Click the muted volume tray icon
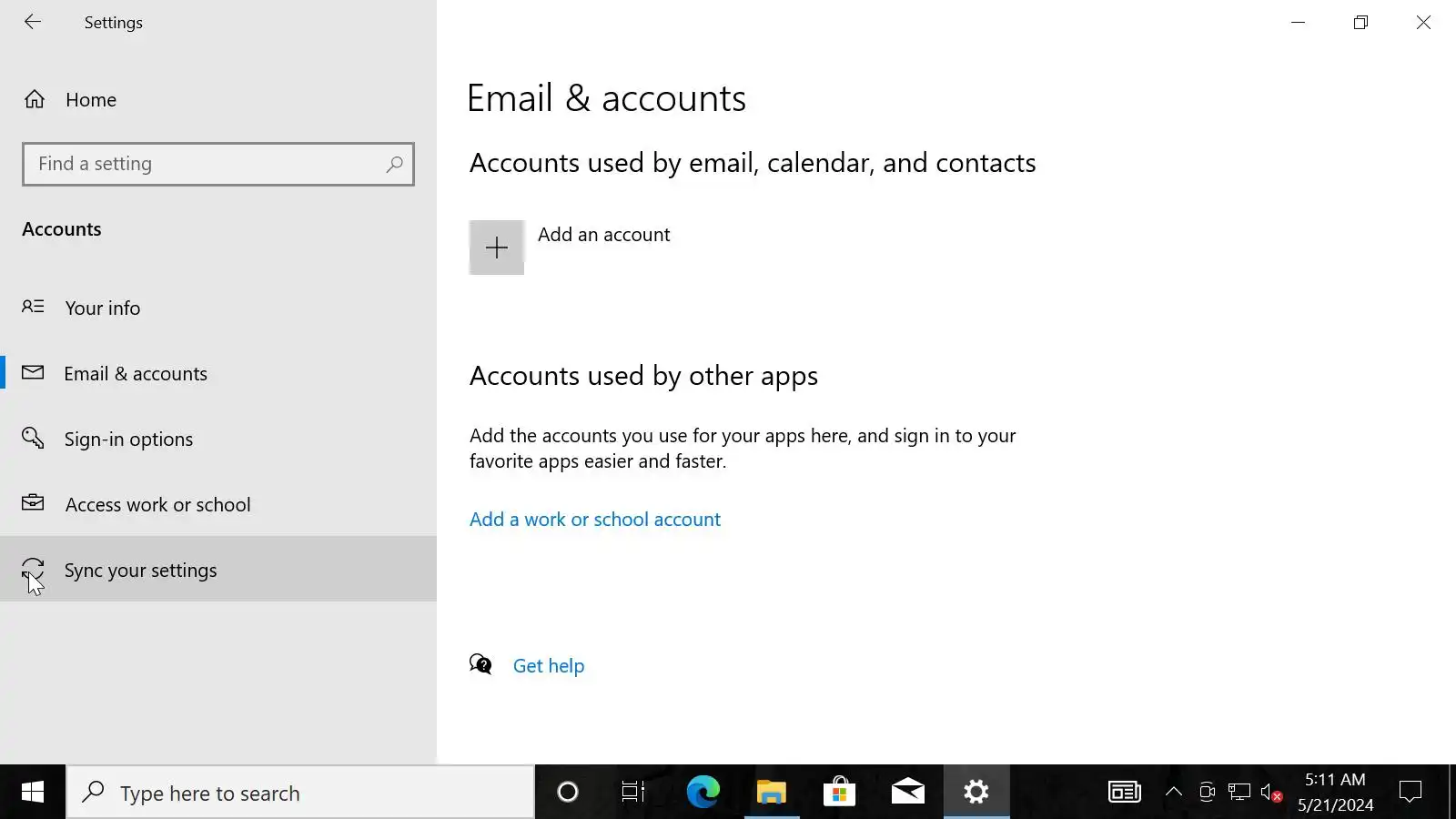1456x819 pixels. click(x=1271, y=794)
